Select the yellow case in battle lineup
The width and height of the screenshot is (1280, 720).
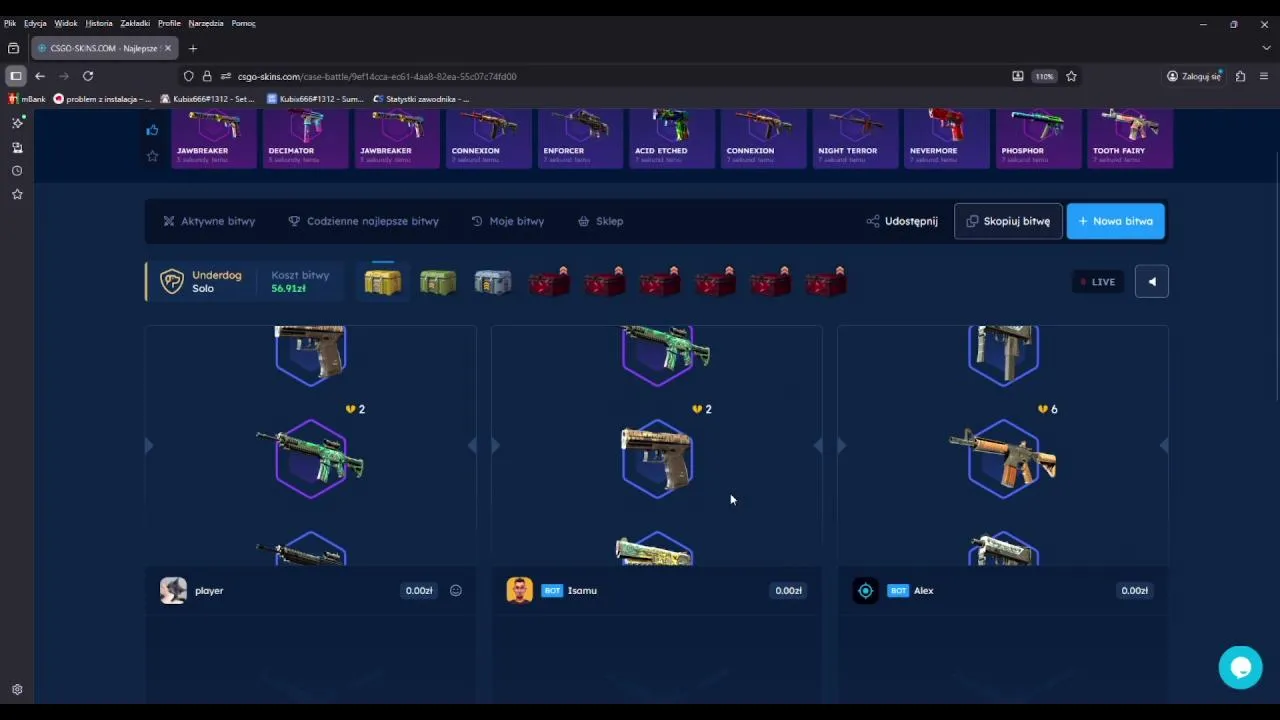[382, 282]
